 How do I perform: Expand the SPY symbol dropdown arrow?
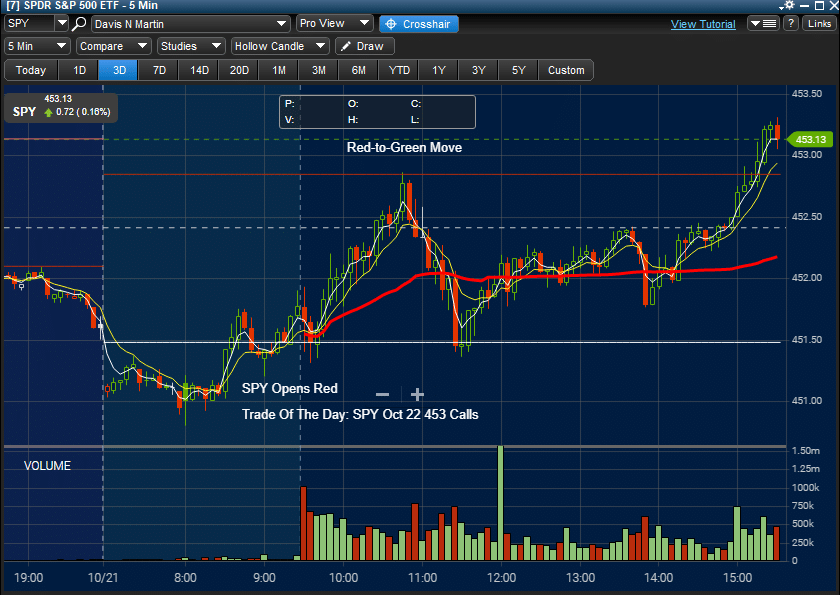point(62,24)
